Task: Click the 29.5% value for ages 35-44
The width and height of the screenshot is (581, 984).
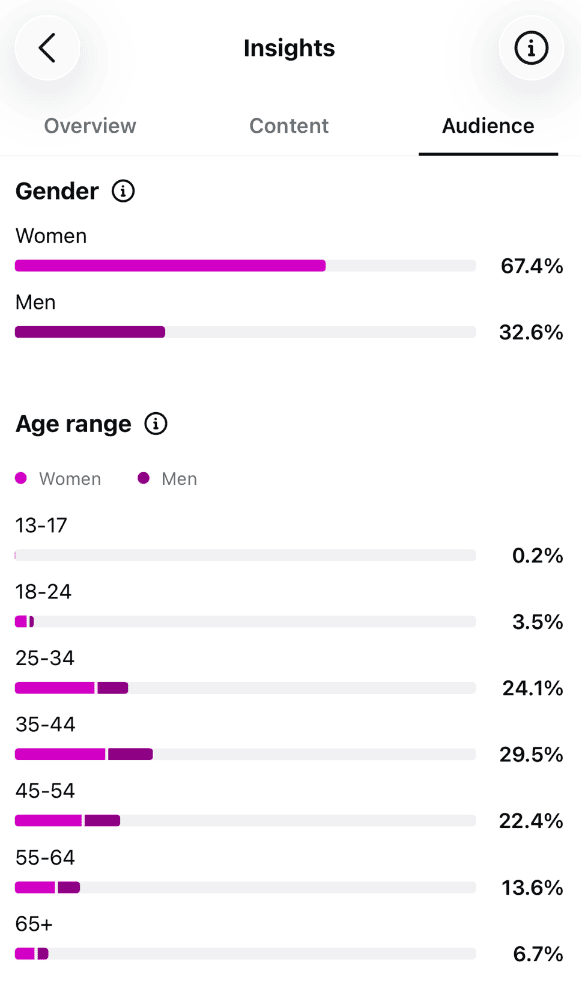Action: pyautogui.click(x=531, y=754)
